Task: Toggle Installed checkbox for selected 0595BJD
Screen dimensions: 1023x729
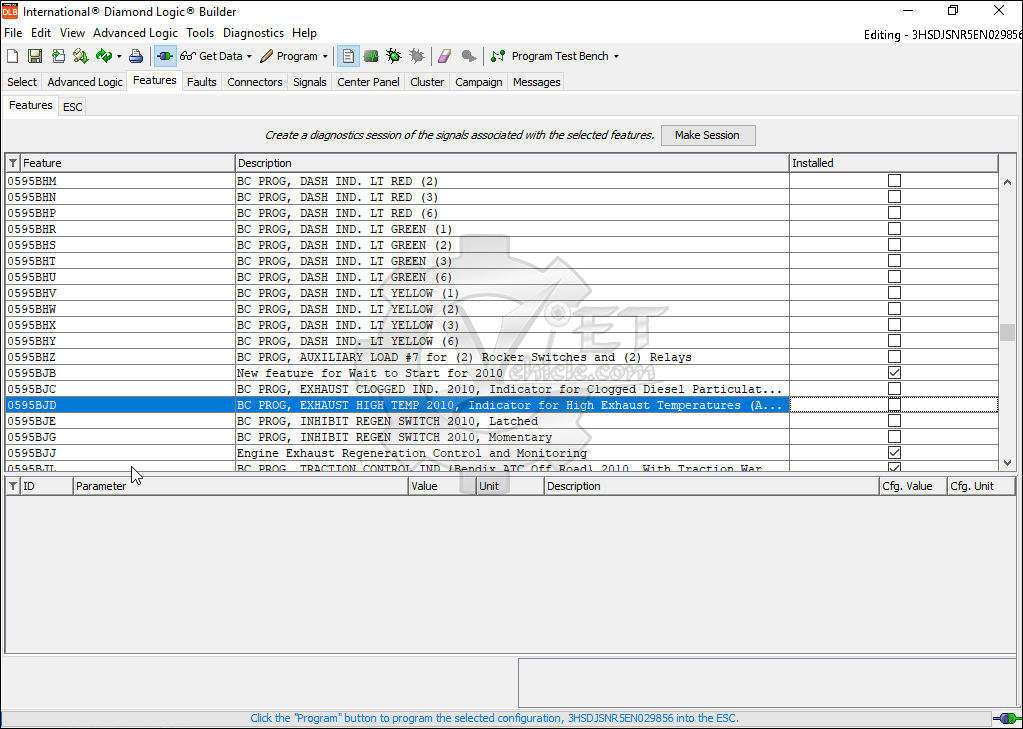Action: pos(894,405)
